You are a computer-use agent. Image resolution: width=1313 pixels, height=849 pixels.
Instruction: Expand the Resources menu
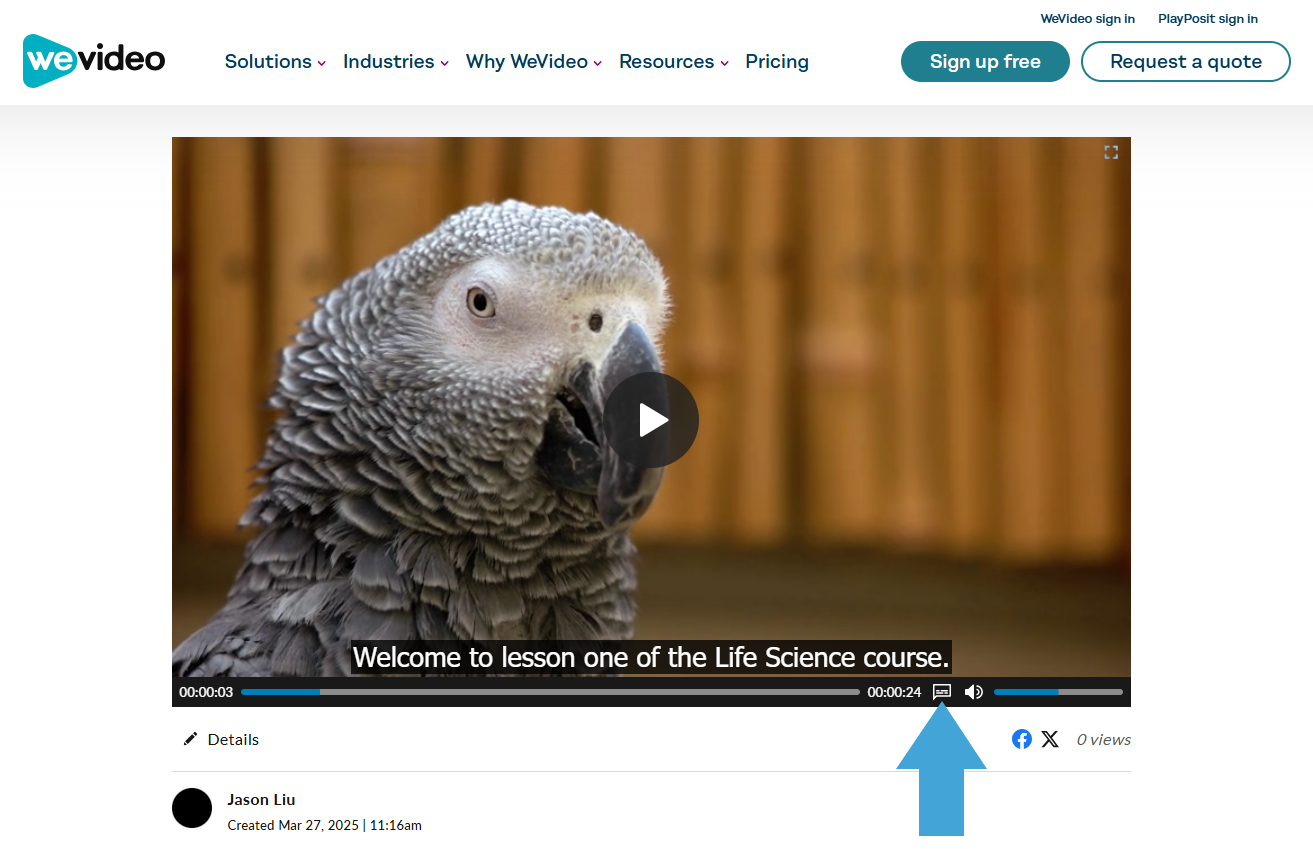[673, 61]
